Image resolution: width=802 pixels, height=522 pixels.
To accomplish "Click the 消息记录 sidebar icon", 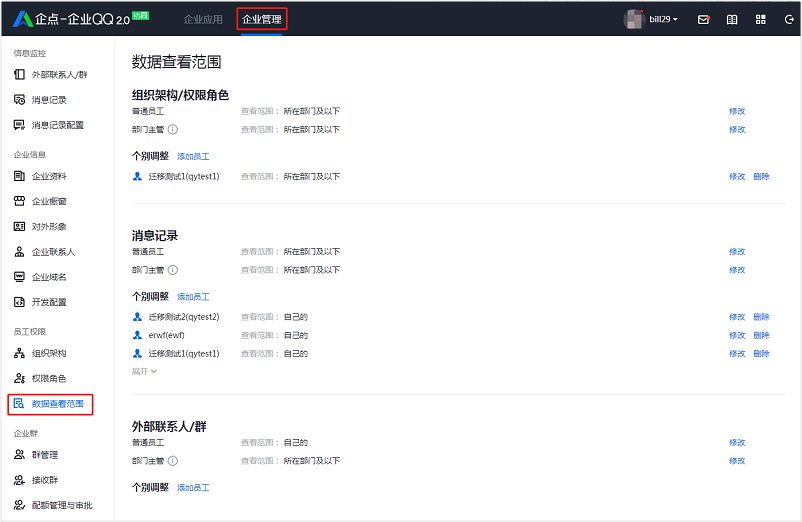I will (x=19, y=100).
